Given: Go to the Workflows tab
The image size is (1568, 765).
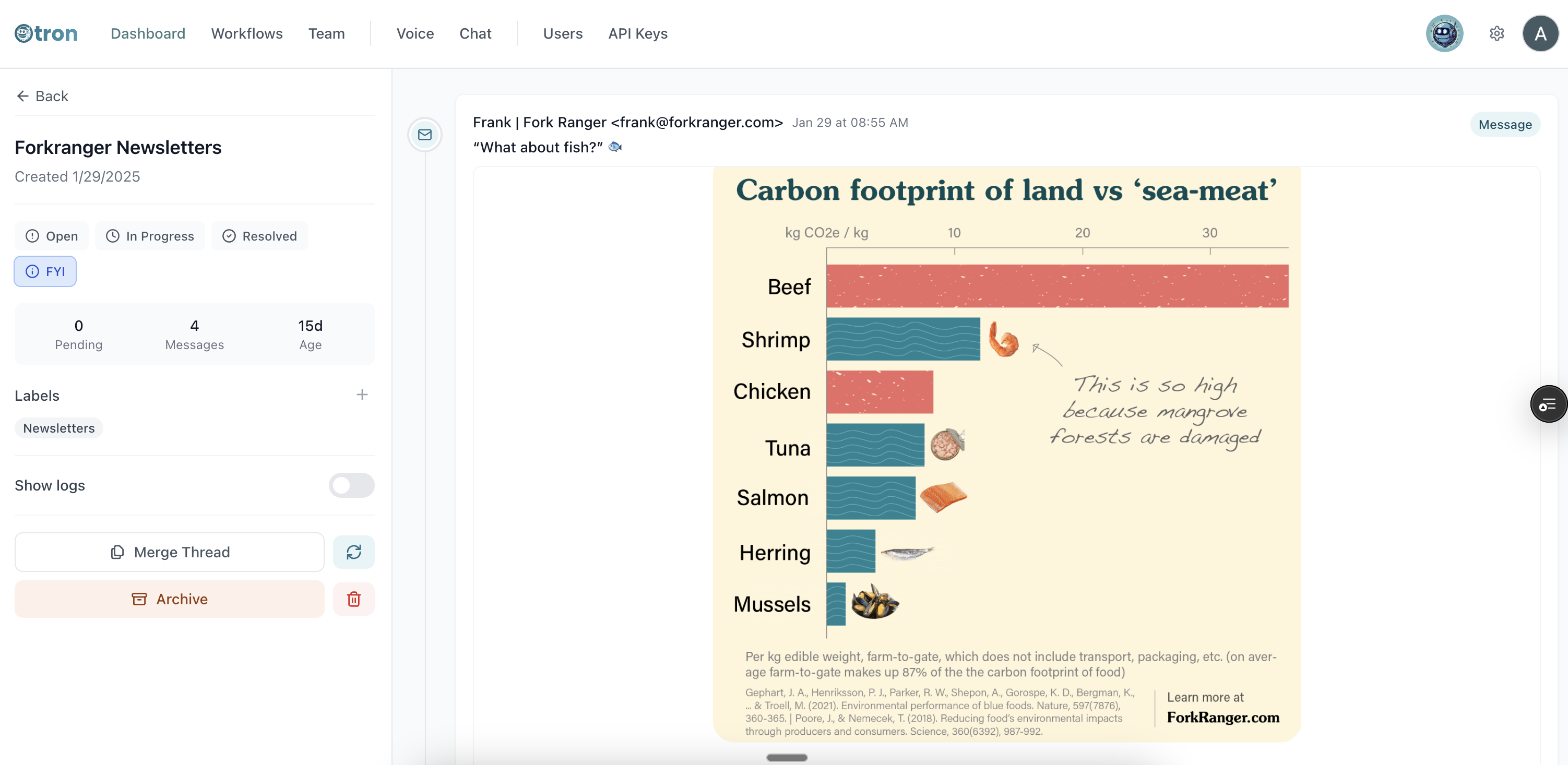Looking at the screenshot, I should [246, 33].
